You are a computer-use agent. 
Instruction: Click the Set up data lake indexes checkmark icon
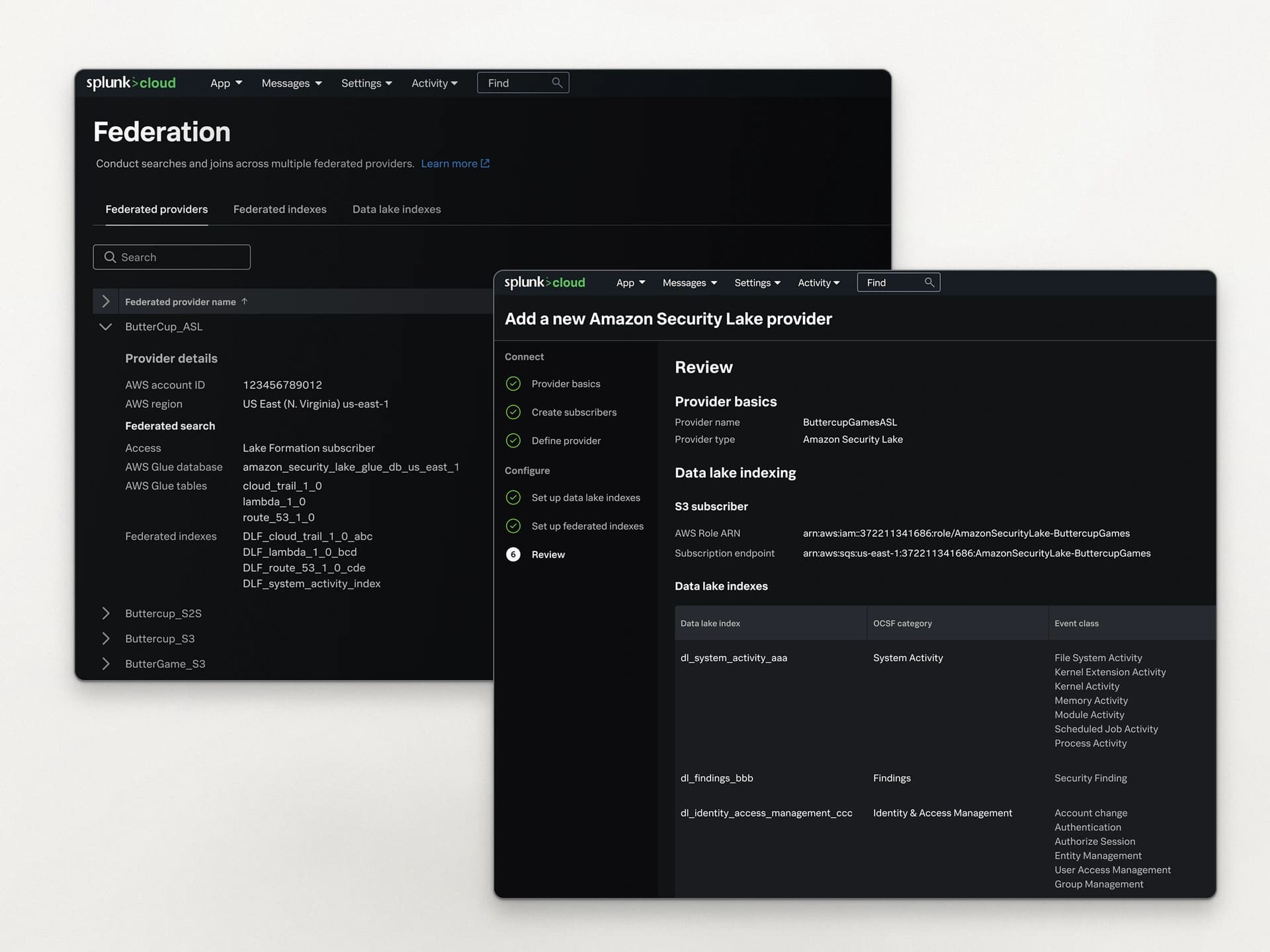(513, 497)
